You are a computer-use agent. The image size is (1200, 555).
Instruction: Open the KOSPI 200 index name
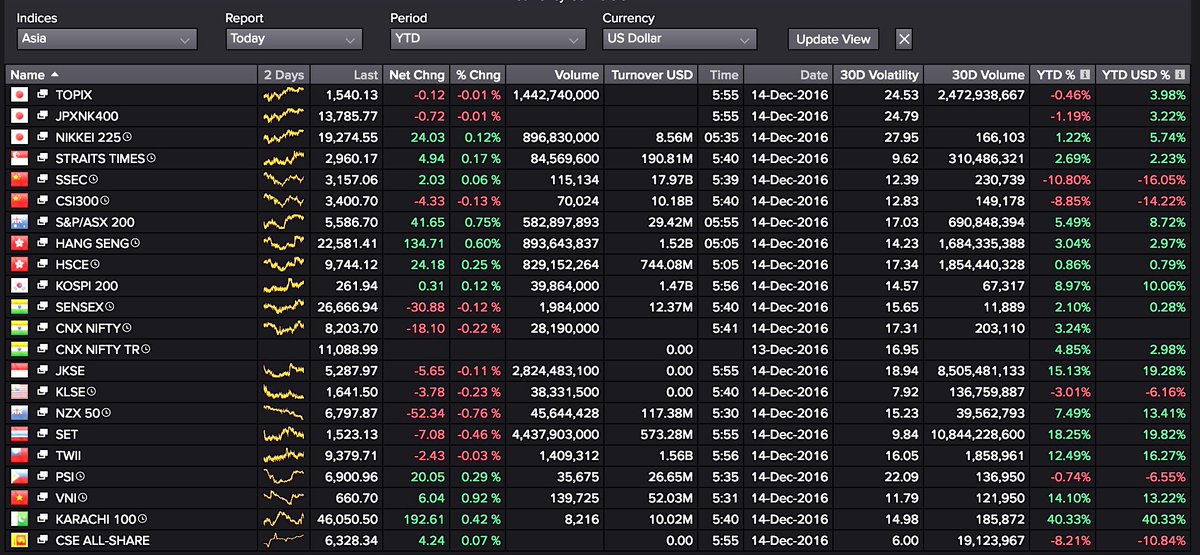[x=86, y=286]
